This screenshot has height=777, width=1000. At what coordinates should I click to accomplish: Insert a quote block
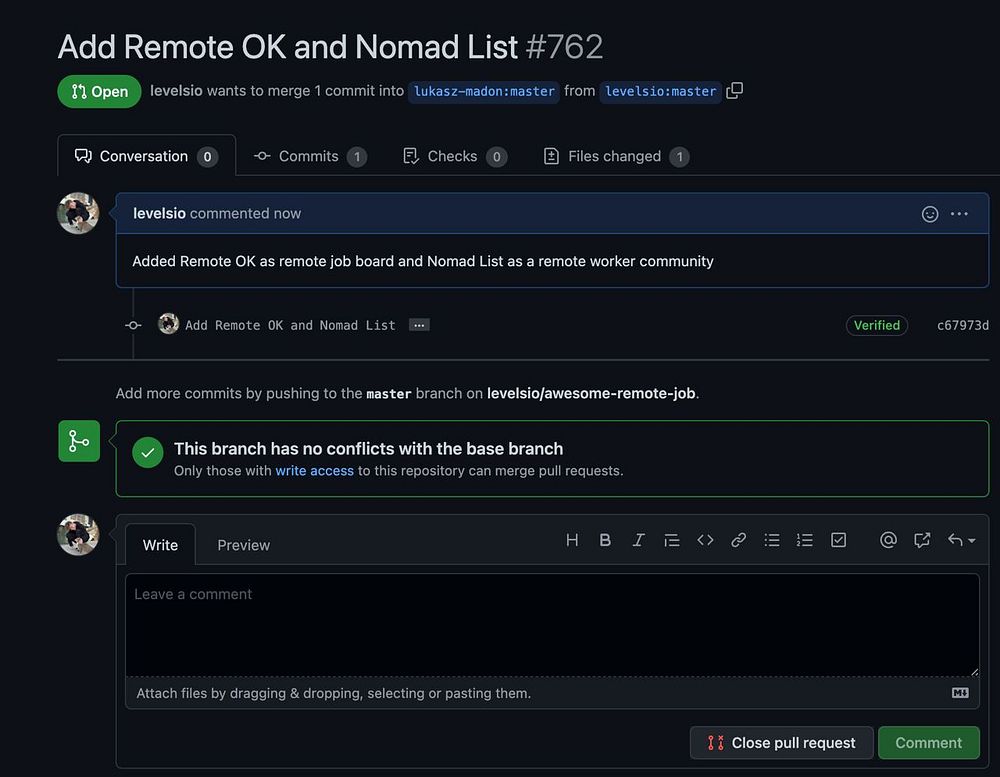[672, 540]
